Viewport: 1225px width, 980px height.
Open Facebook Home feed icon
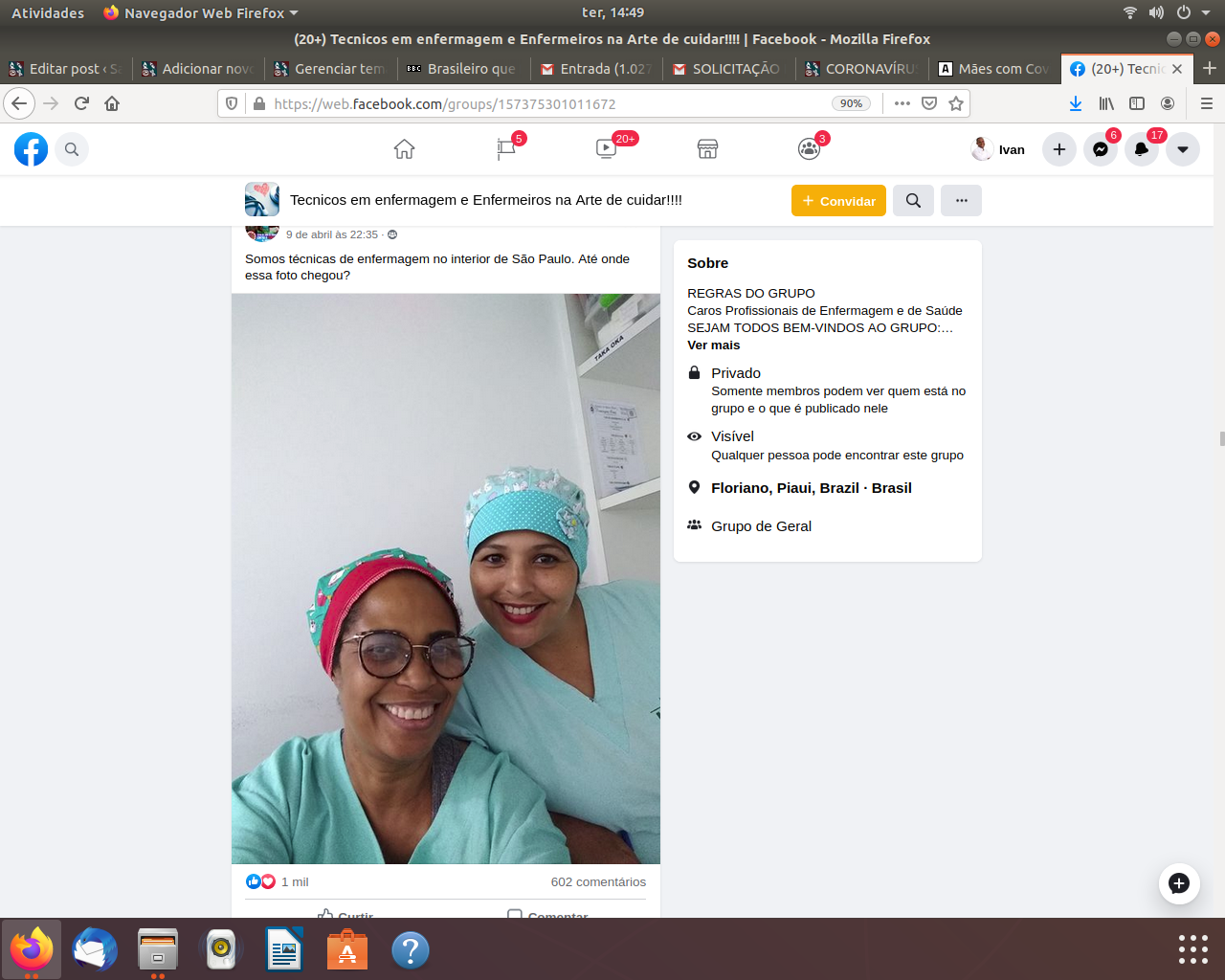pyautogui.click(x=404, y=149)
